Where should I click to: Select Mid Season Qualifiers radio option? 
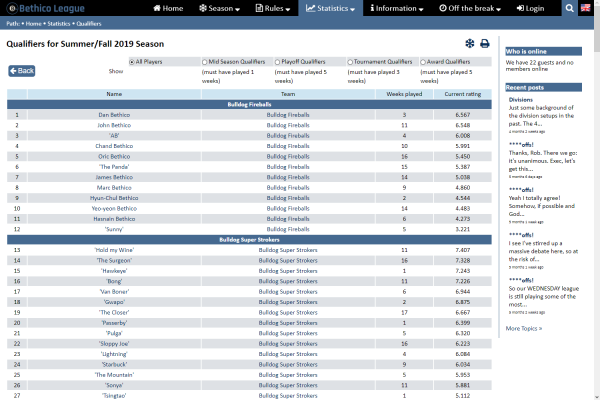[x=205, y=61]
